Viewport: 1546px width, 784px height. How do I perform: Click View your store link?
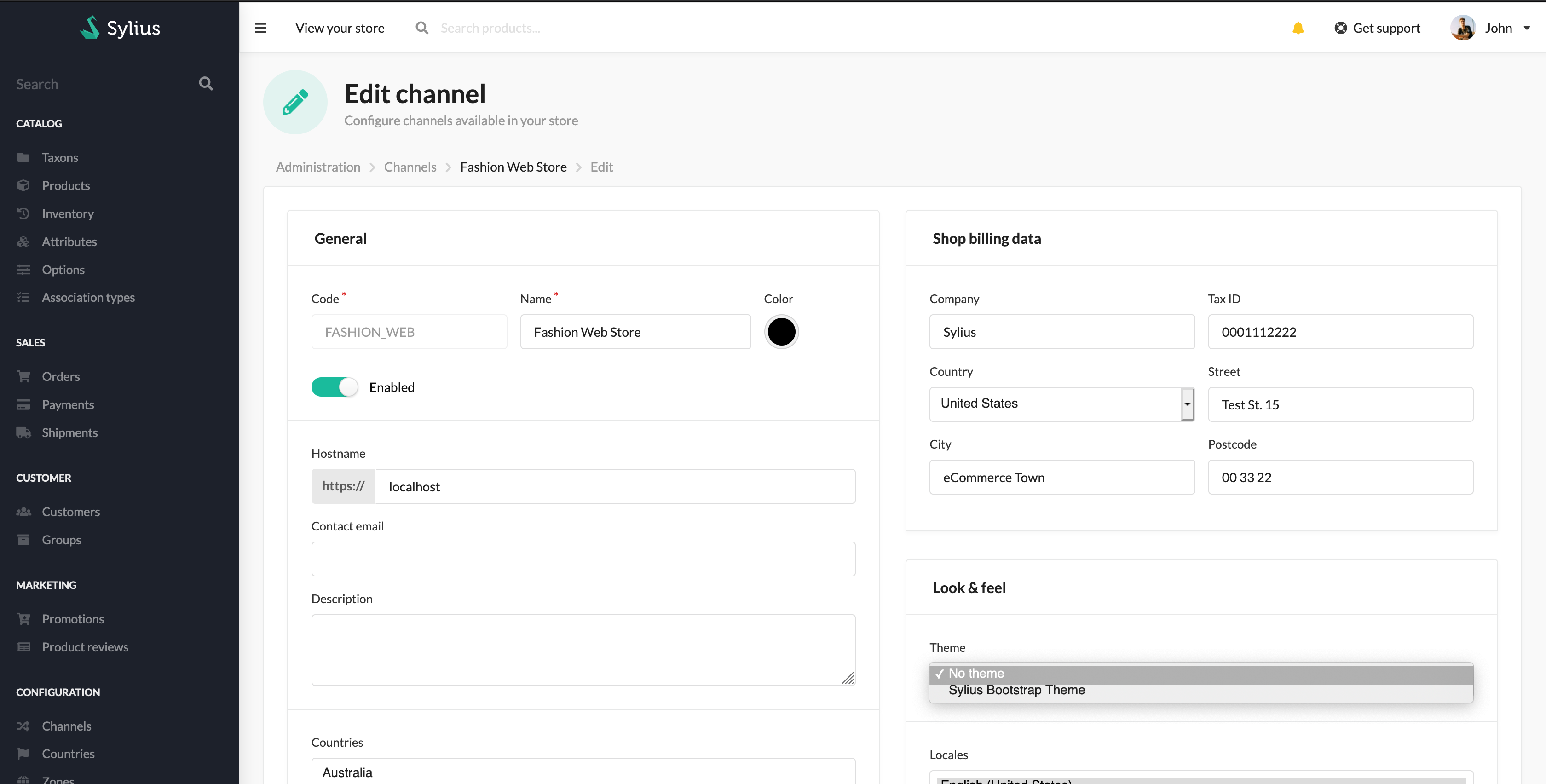click(340, 28)
